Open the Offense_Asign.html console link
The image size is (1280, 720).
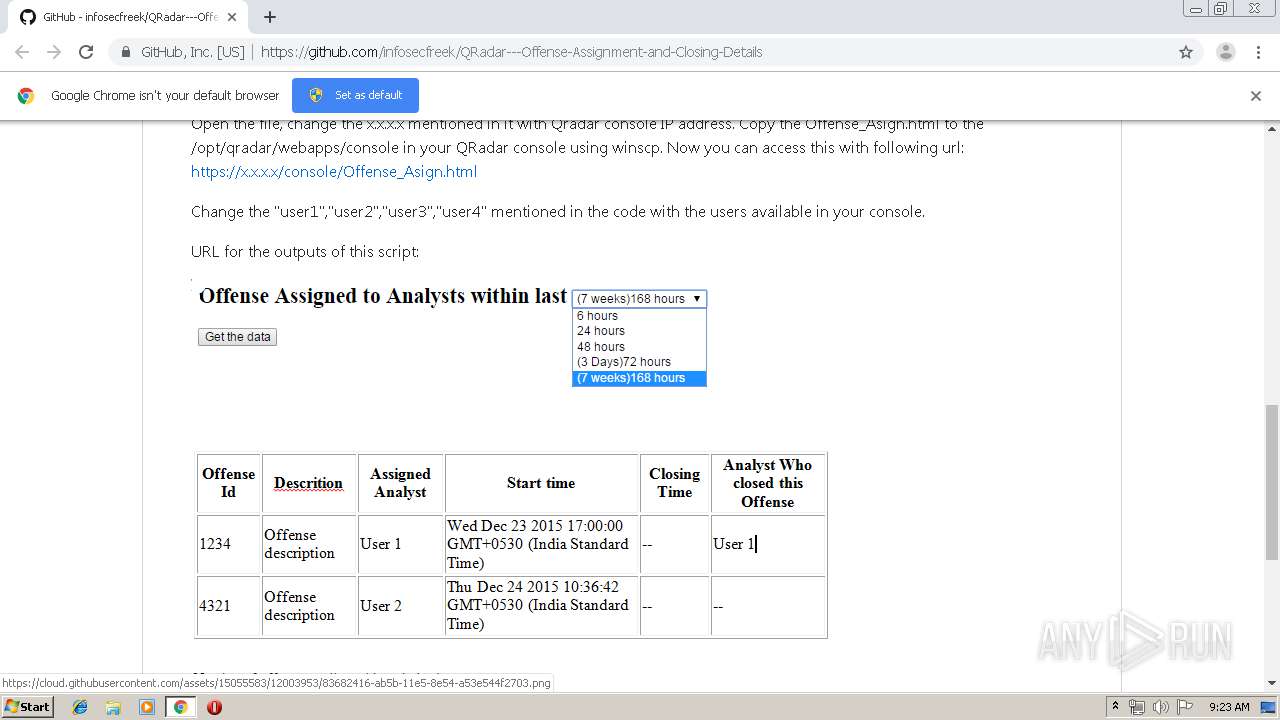(x=334, y=171)
